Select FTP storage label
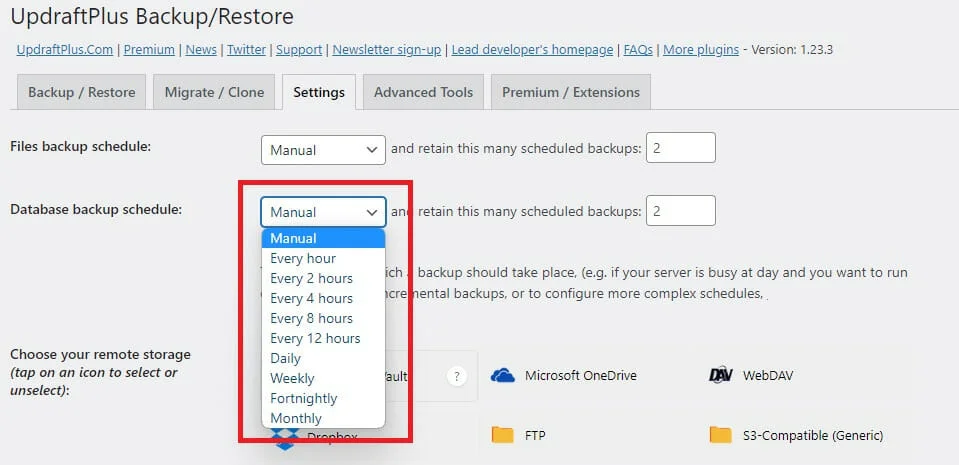959x465 pixels. (535, 436)
